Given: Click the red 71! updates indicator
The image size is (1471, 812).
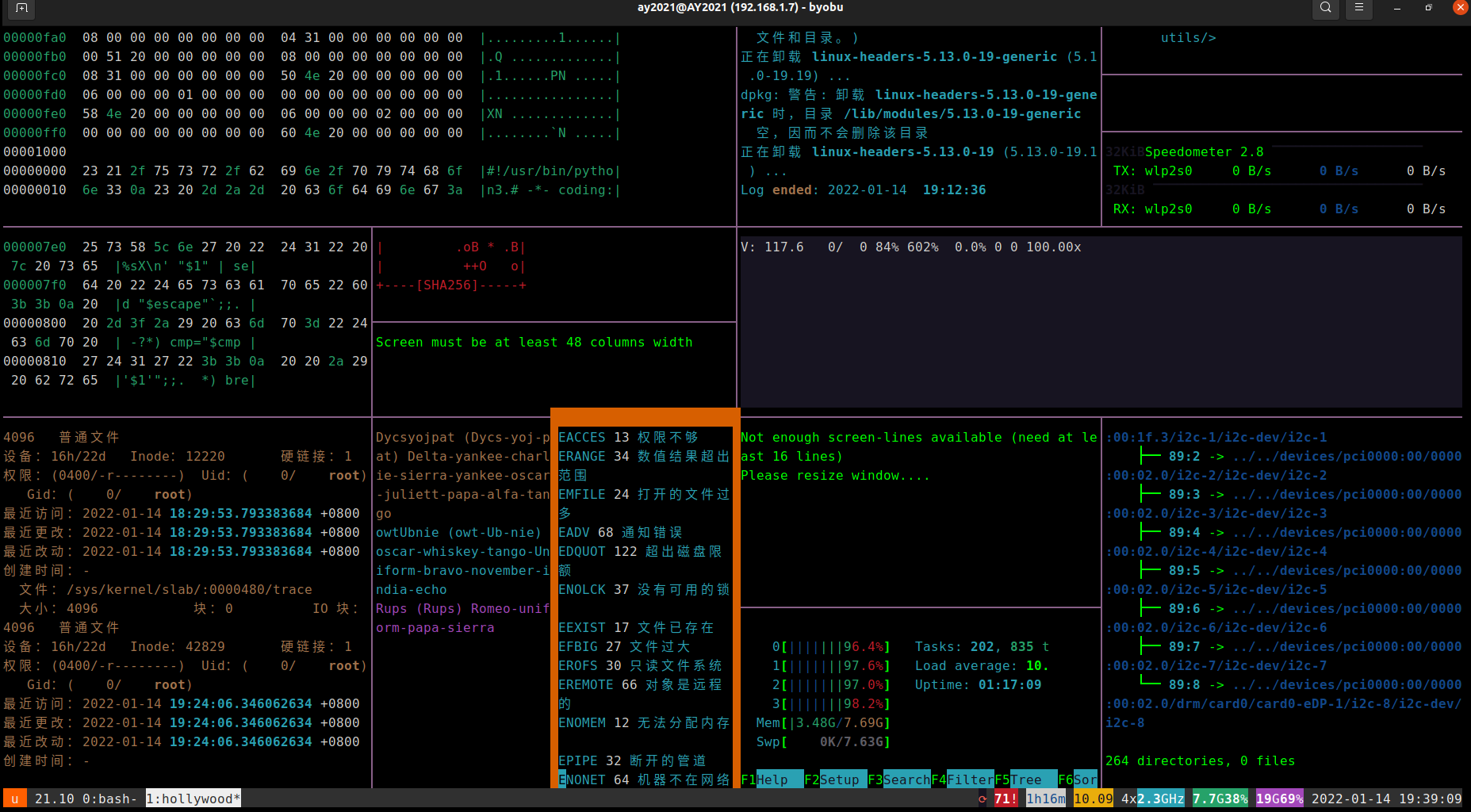Looking at the screenshot, I should 1006,799.
